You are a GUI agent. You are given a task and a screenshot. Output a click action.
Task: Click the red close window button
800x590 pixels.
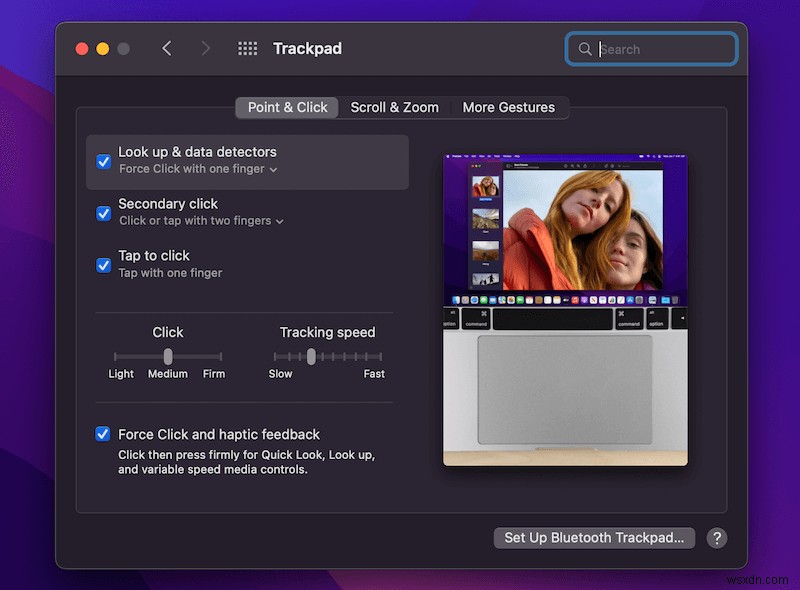tap(82, 49)
